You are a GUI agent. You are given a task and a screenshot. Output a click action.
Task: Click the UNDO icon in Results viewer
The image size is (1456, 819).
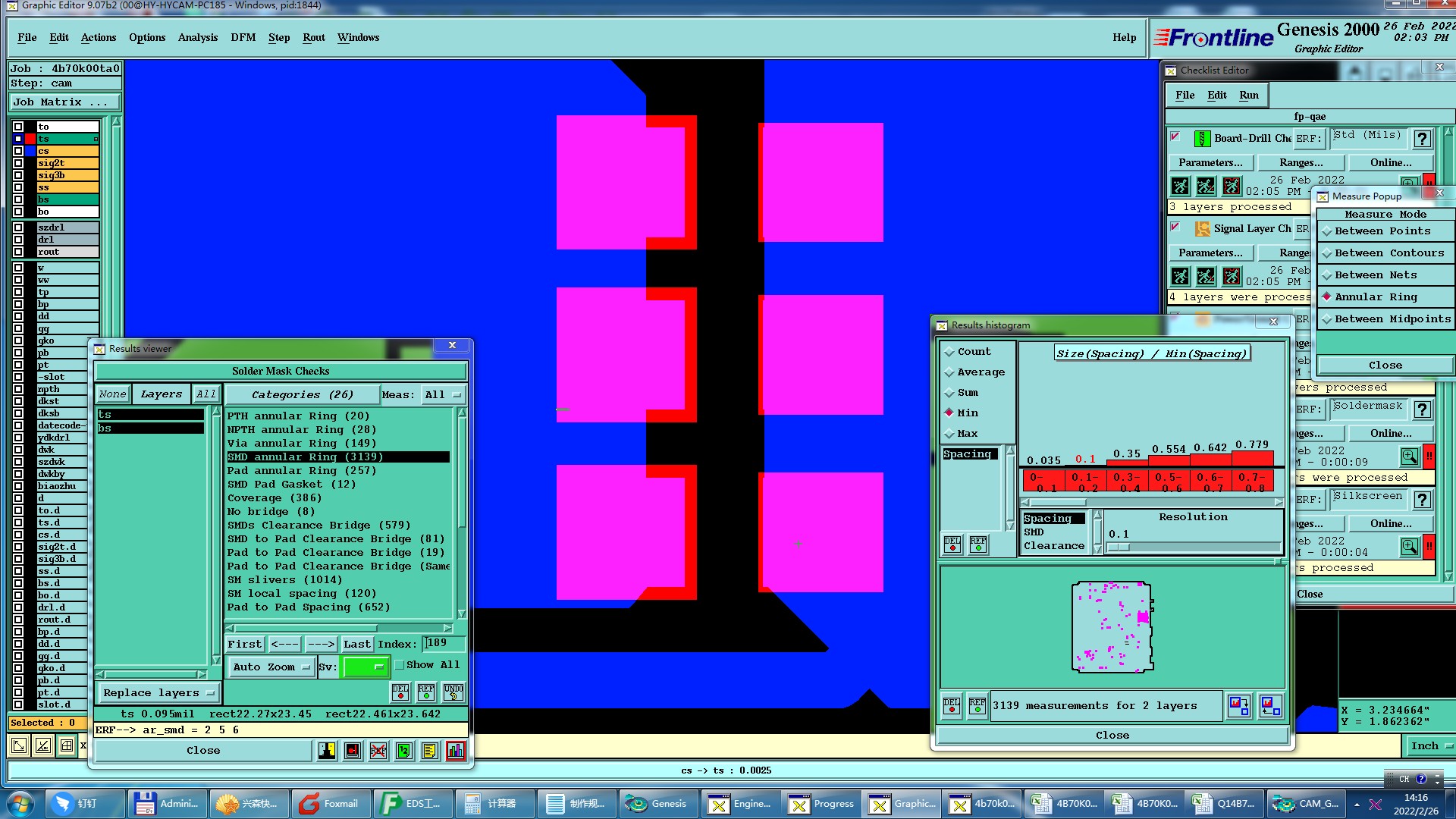453,692
